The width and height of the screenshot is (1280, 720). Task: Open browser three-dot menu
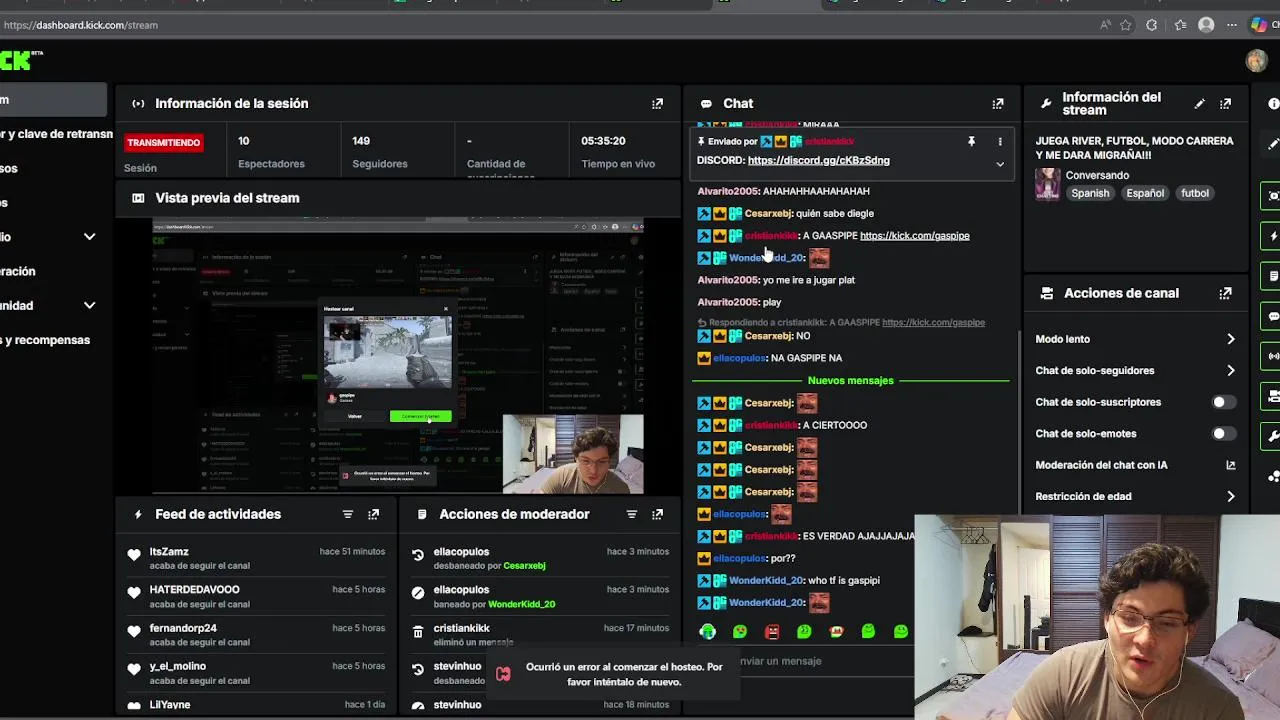[x=1233, y=25]
